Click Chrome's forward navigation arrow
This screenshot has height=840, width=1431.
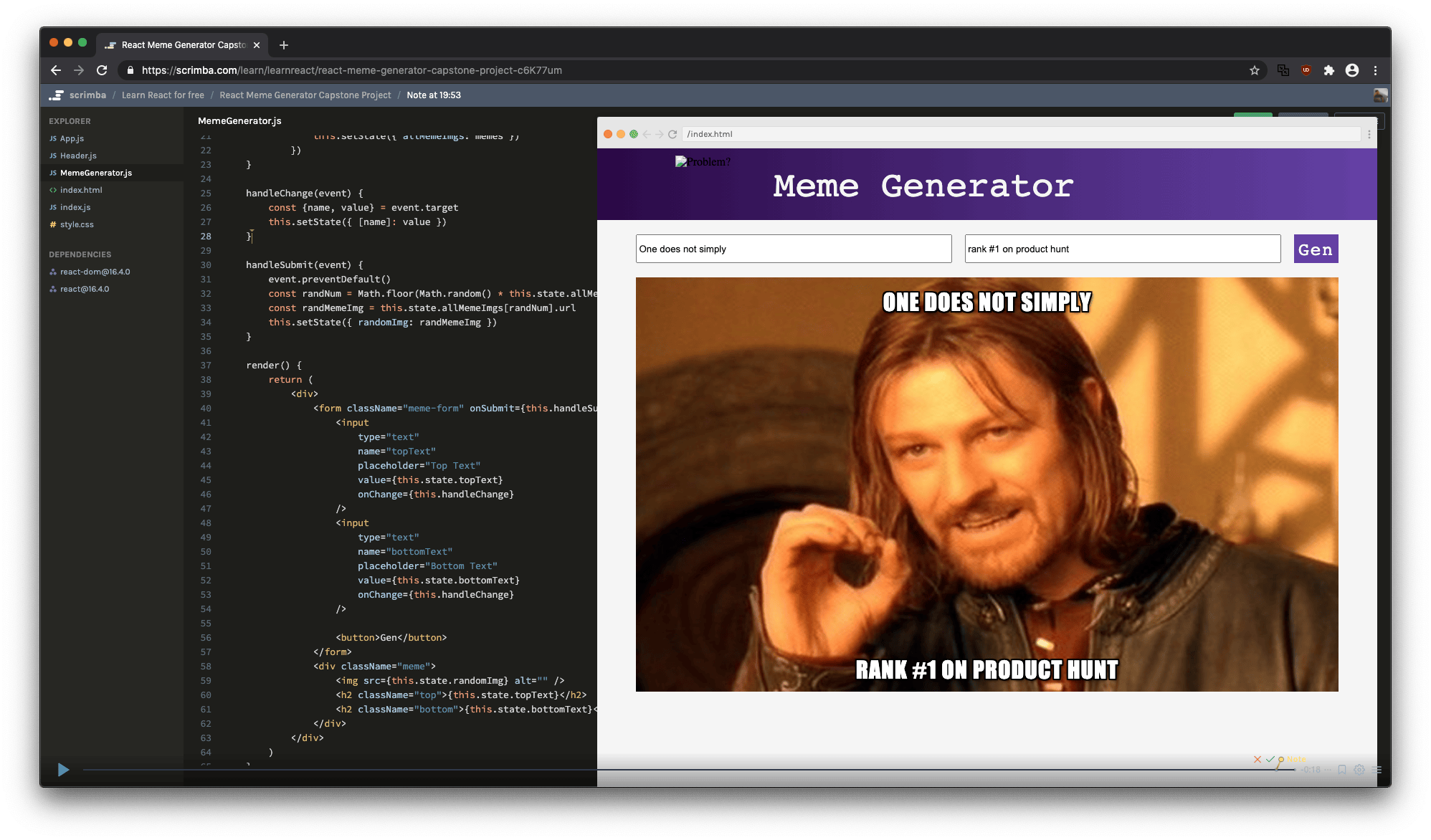79,70
